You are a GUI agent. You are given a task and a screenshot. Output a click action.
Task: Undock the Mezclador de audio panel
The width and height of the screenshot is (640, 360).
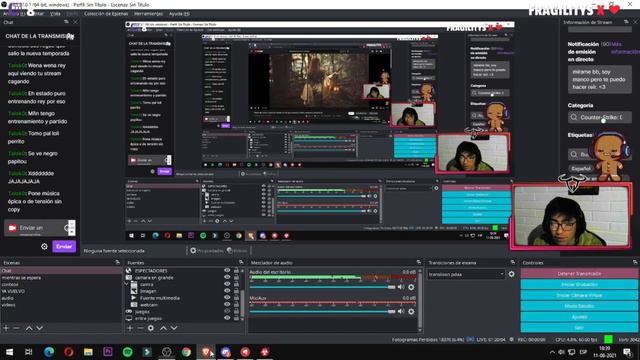(x=419, y=262)
